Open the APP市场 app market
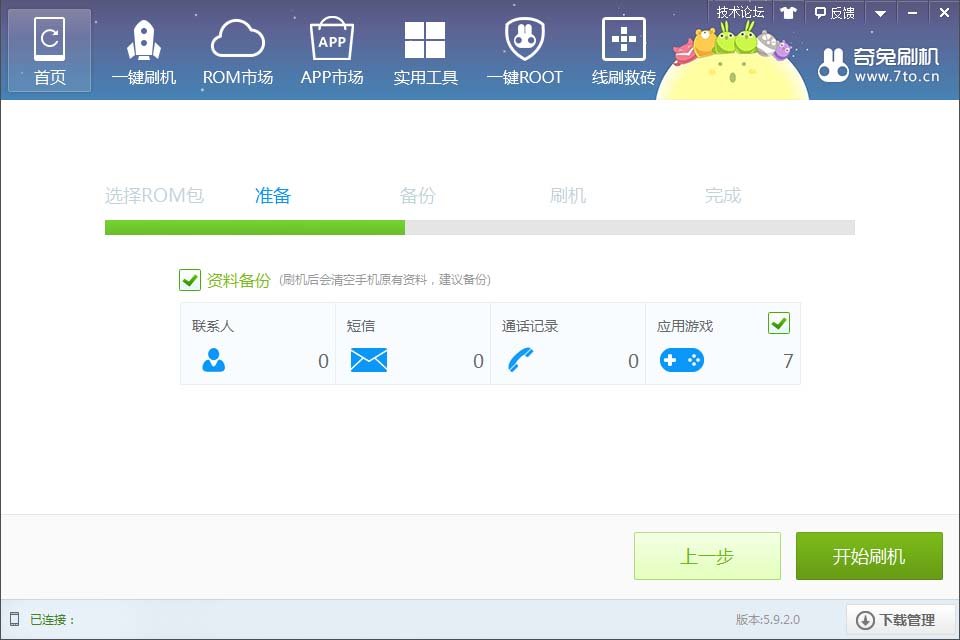Screen dimensions: 960x640 point(331,50)
